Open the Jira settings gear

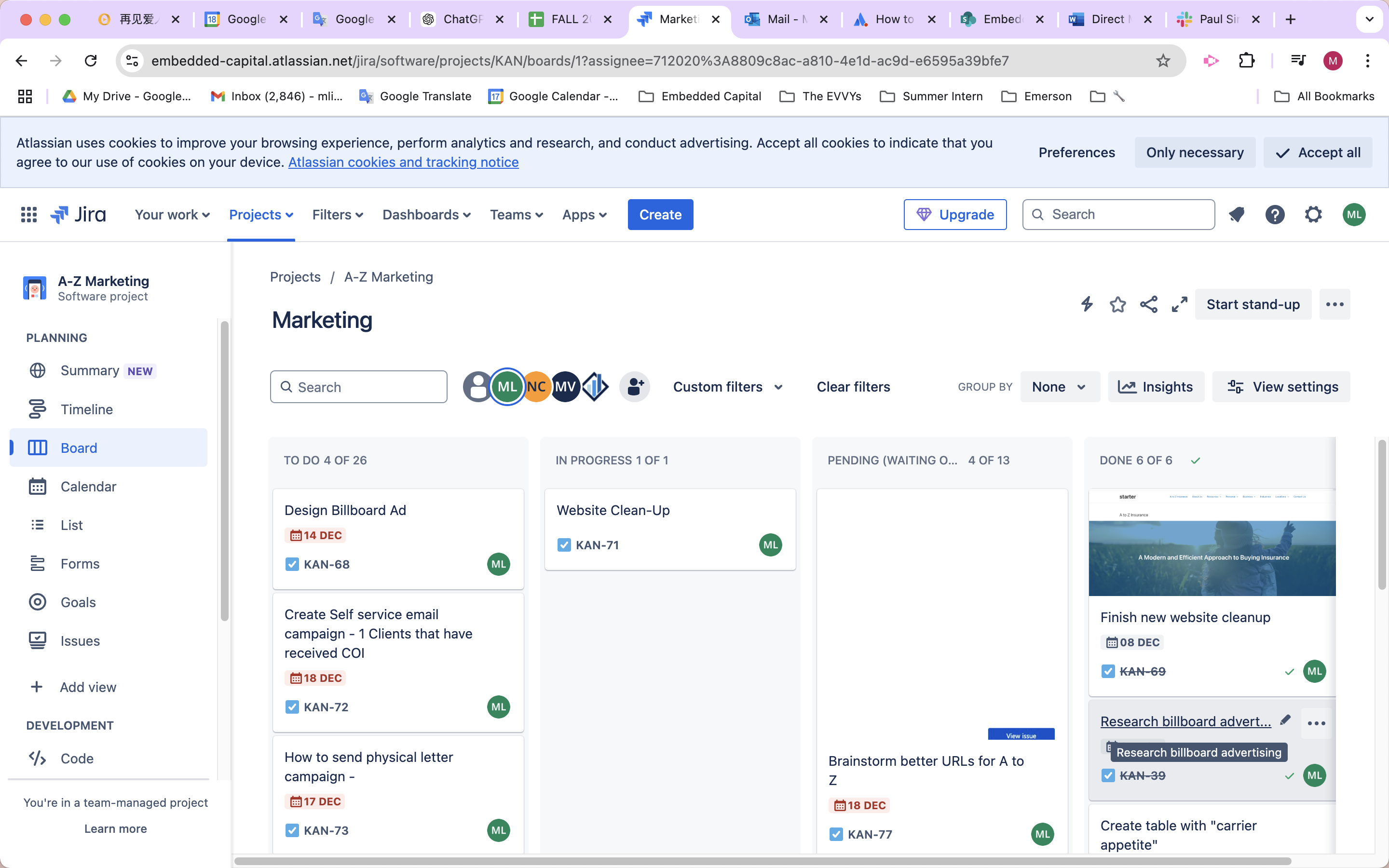pos(1313,214)
